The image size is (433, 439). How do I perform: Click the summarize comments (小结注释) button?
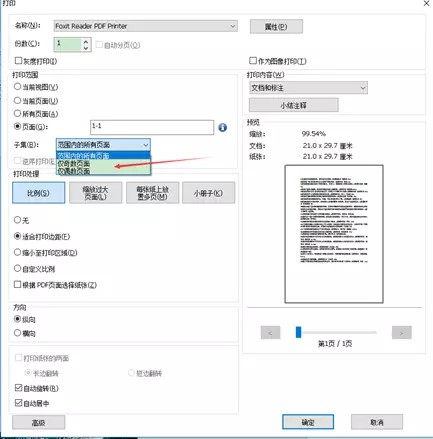(x=294, y=105)
